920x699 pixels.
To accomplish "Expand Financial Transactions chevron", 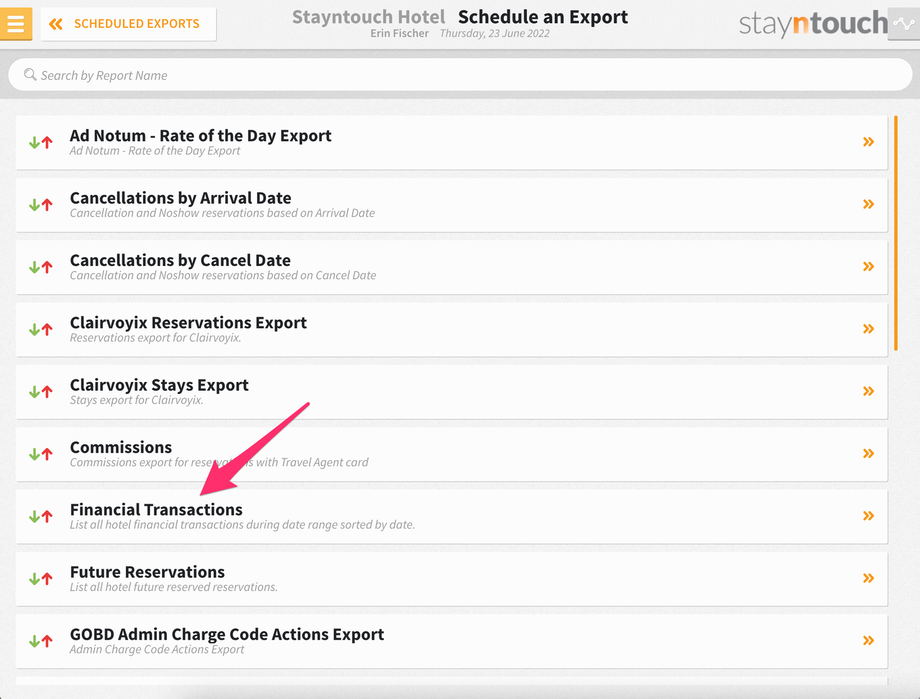I will (x=868, y=516).
